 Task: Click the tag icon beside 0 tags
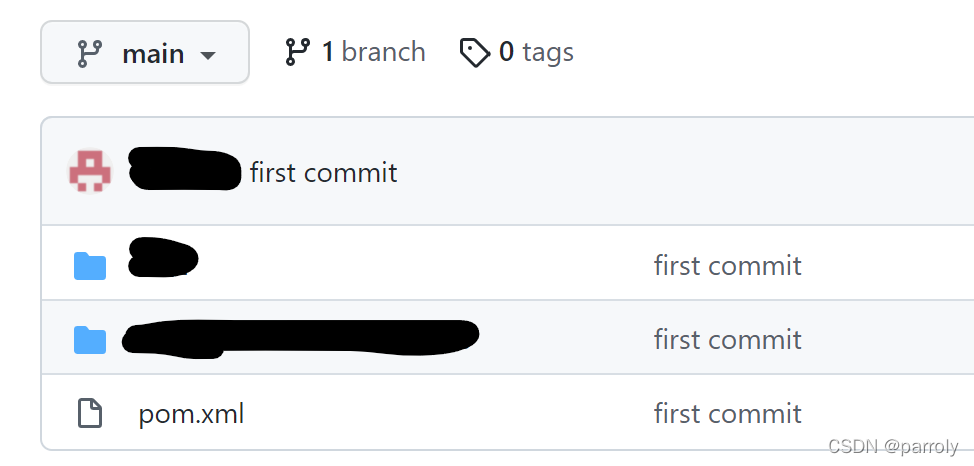(475, 52)
